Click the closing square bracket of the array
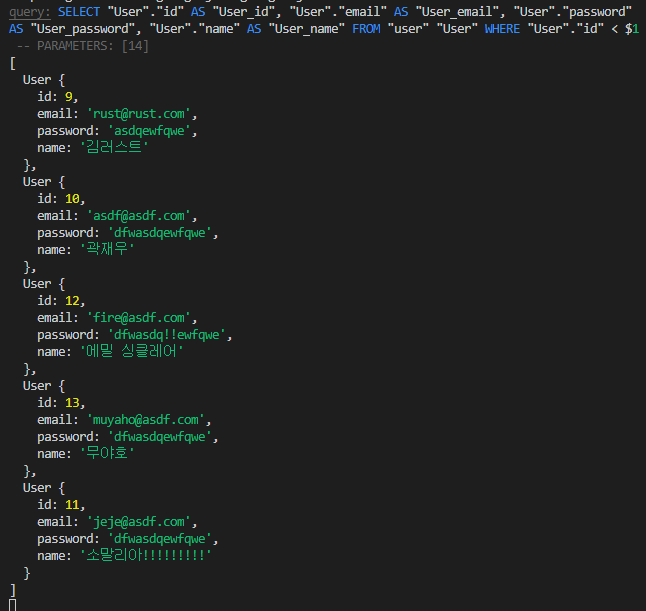Viewport: 646px width, 611px height. pyautogui.click(x=12, y=590)
